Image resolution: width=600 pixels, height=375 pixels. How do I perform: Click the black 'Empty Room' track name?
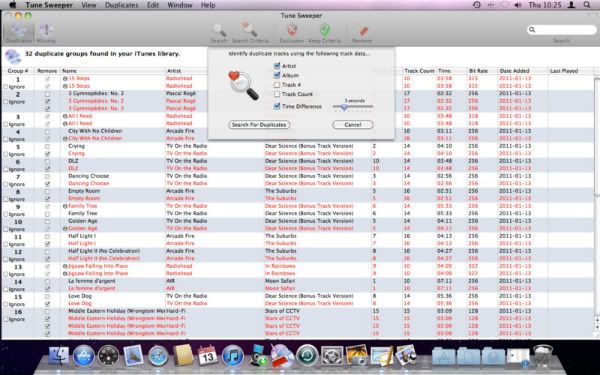pyautogui.click(x=84, y=191)
